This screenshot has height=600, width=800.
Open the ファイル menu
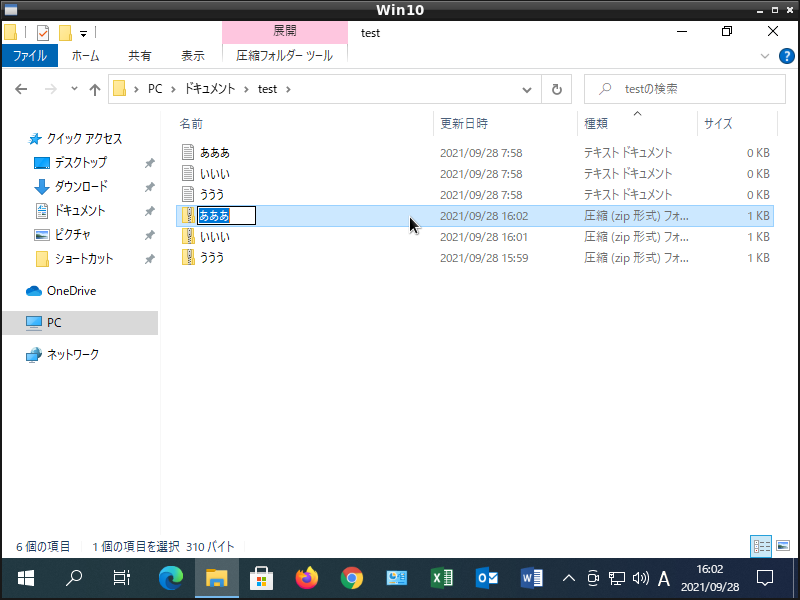point(30,56)
